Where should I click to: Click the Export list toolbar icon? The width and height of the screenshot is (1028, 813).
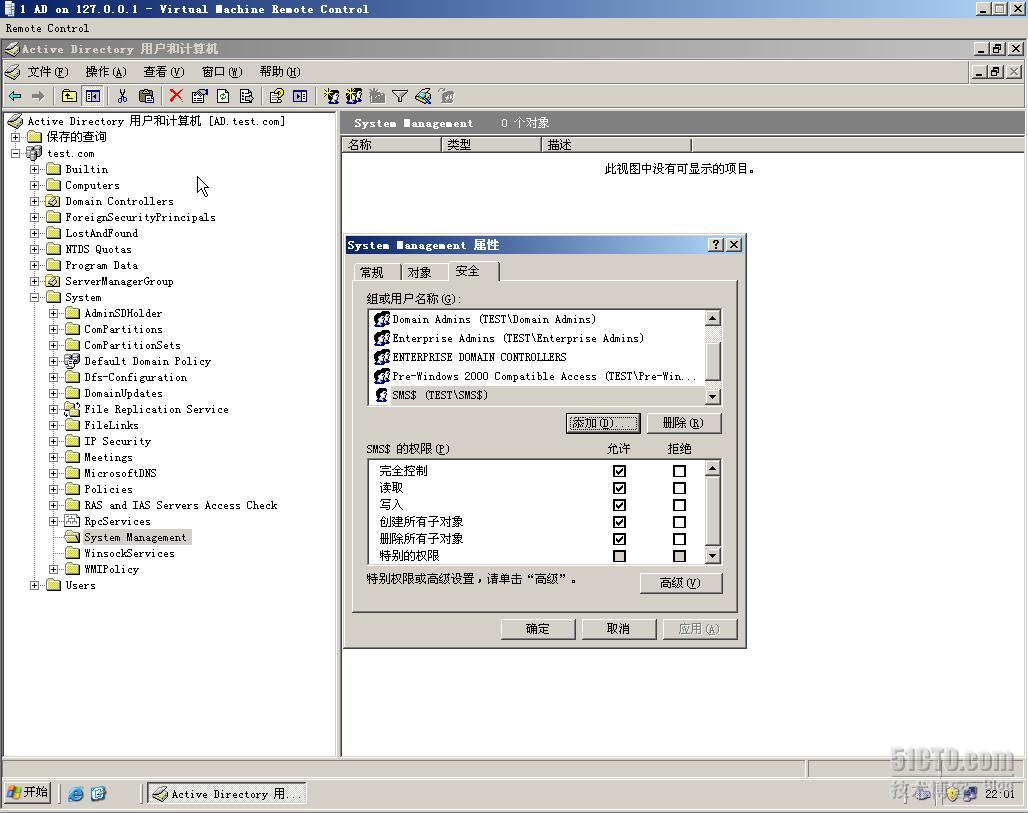point(247,96)
